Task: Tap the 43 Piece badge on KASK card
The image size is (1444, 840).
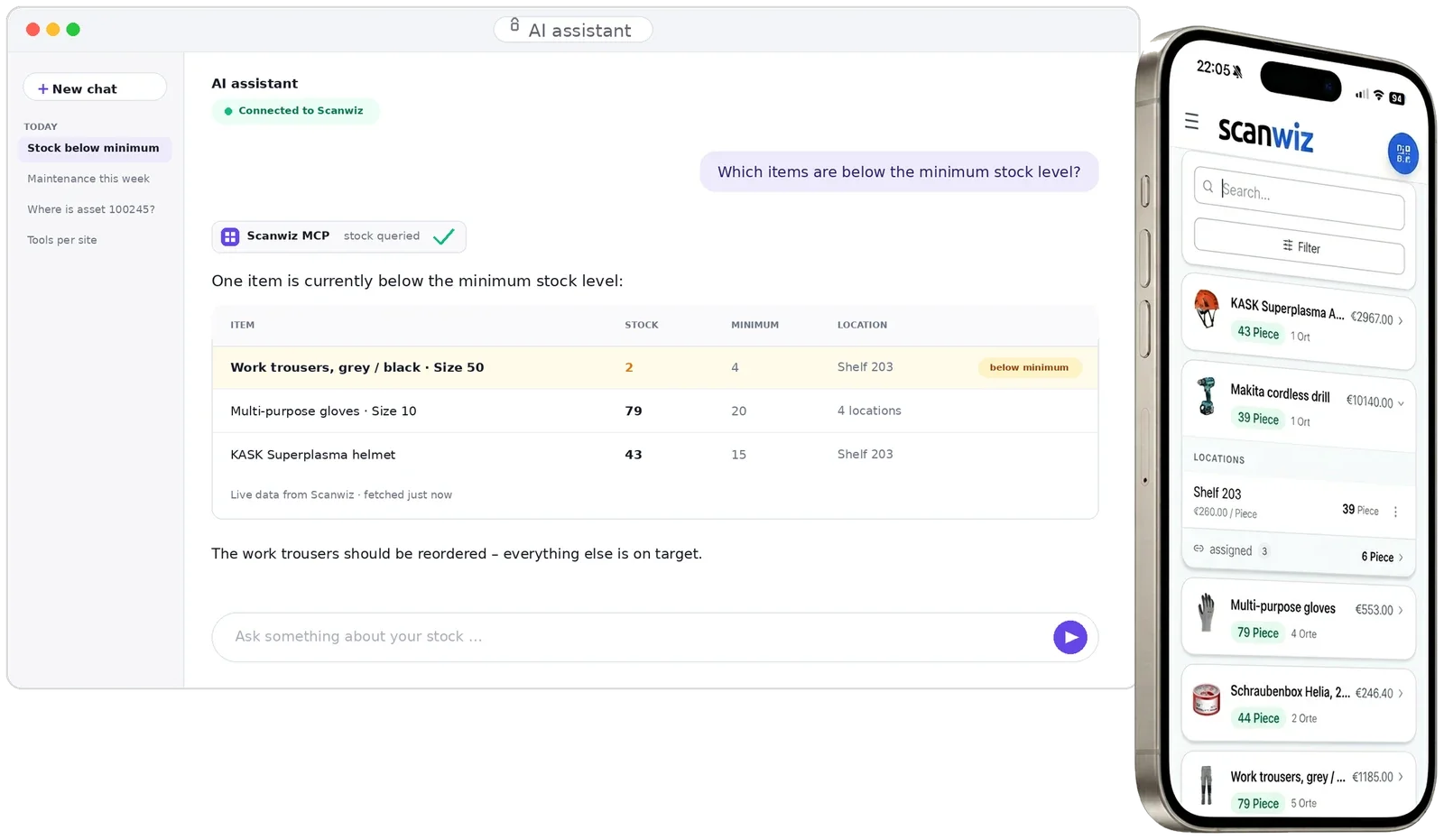Action: point(1258,332)
